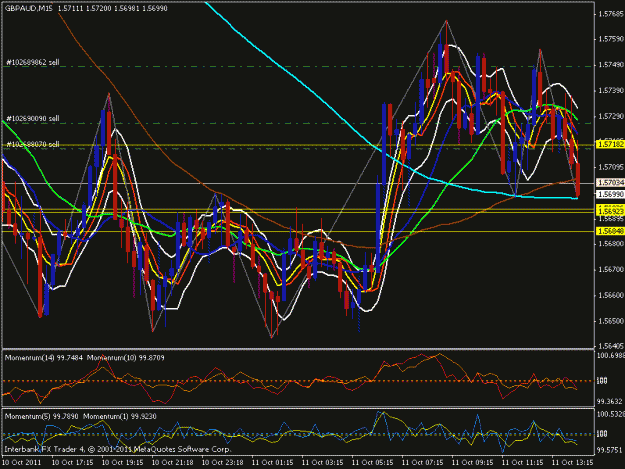Select the #102688070 sell order label
The width and height of the screenshot is (625, 469).
click(33, 144)
